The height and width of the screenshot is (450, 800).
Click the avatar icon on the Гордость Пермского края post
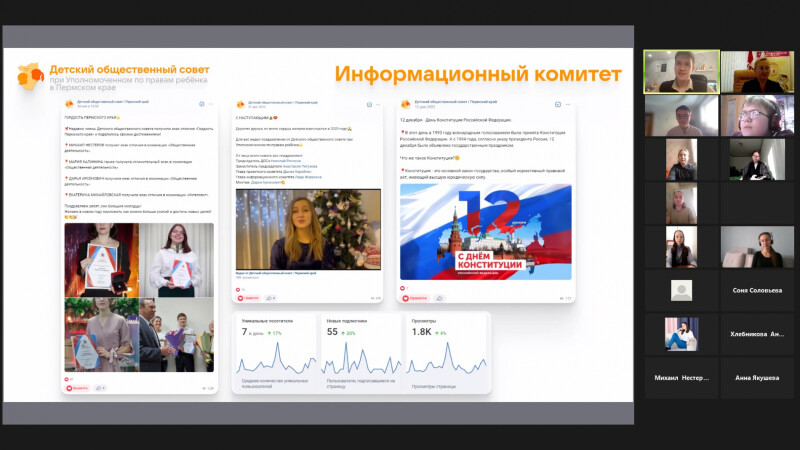point(68,103)
